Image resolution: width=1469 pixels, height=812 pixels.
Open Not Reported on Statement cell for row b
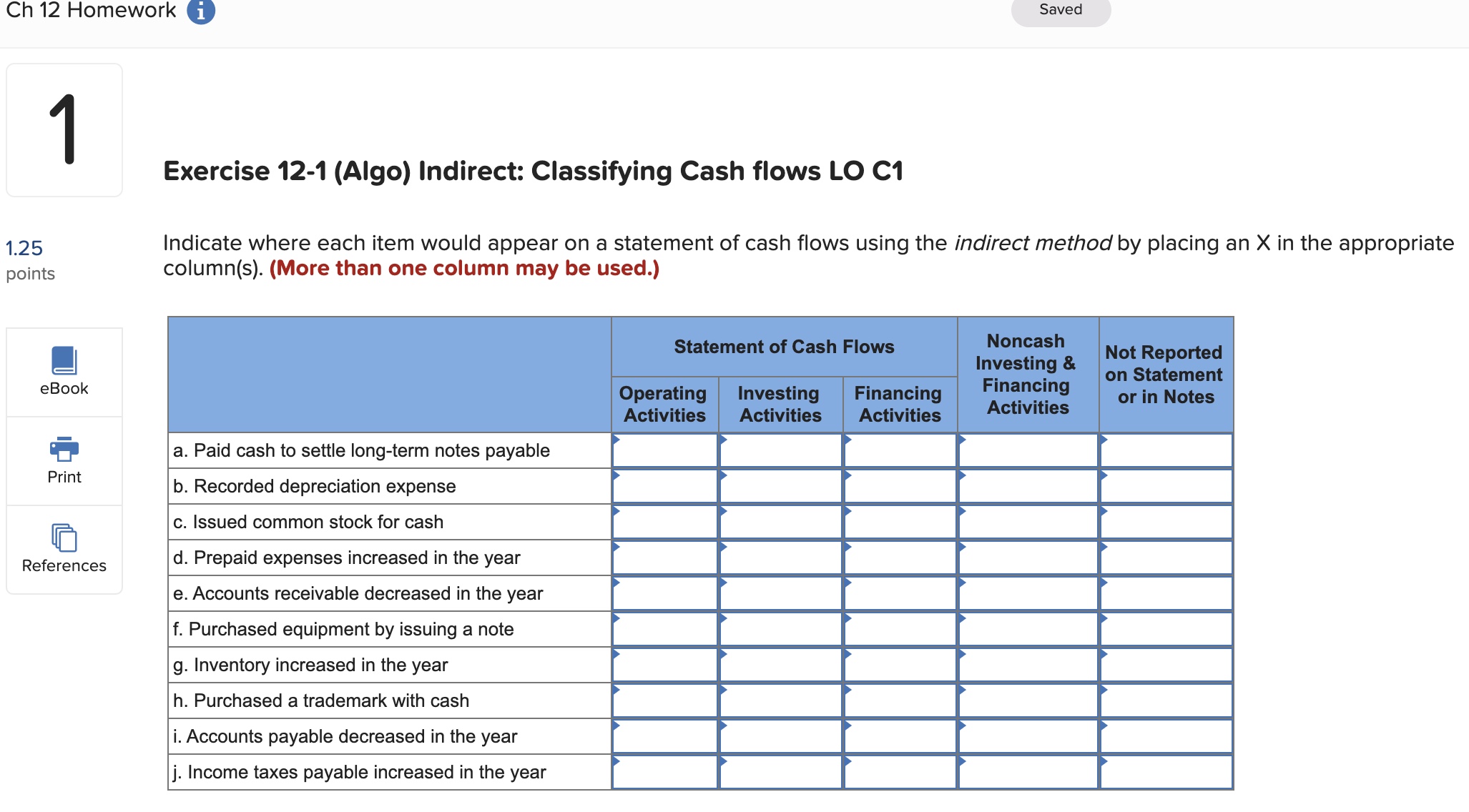pos(1166,487)
